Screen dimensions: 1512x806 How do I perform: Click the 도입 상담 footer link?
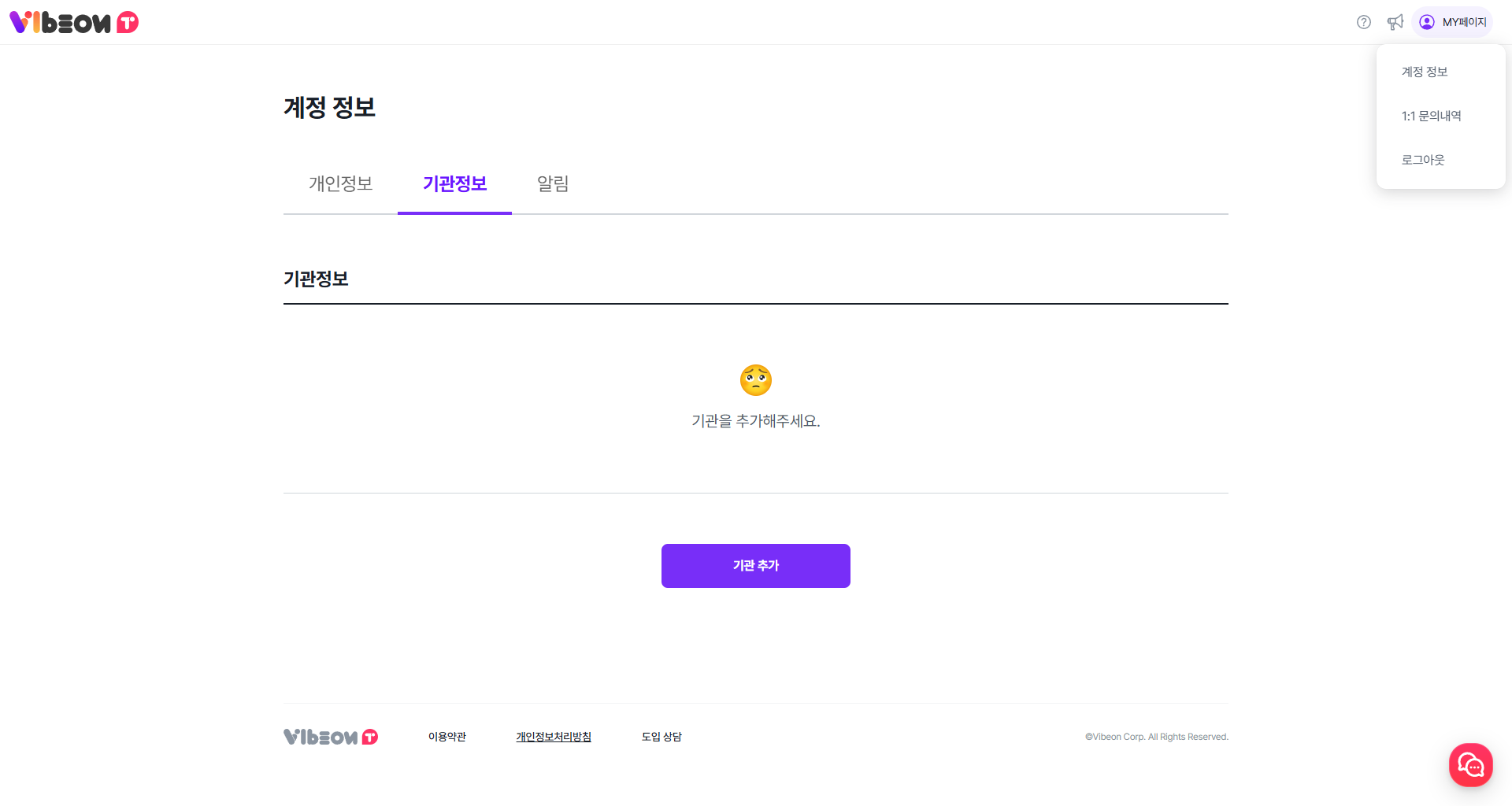pyautogui.click(x=661, y=737)
